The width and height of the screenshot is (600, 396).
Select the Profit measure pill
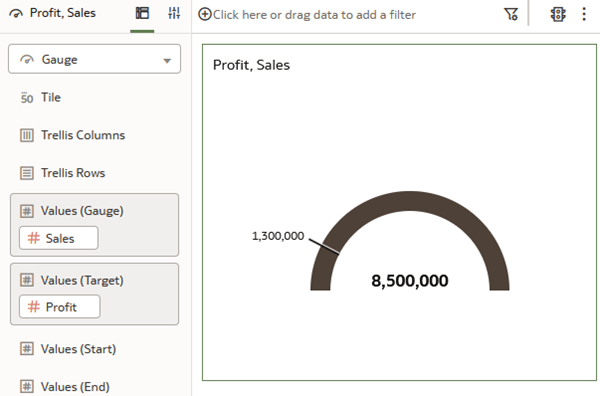(x=60, y=306)
